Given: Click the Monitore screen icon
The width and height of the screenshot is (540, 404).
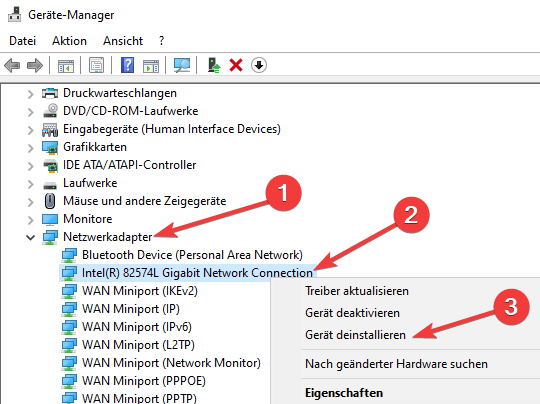Looking at the screenshot, I should (50, 219).
